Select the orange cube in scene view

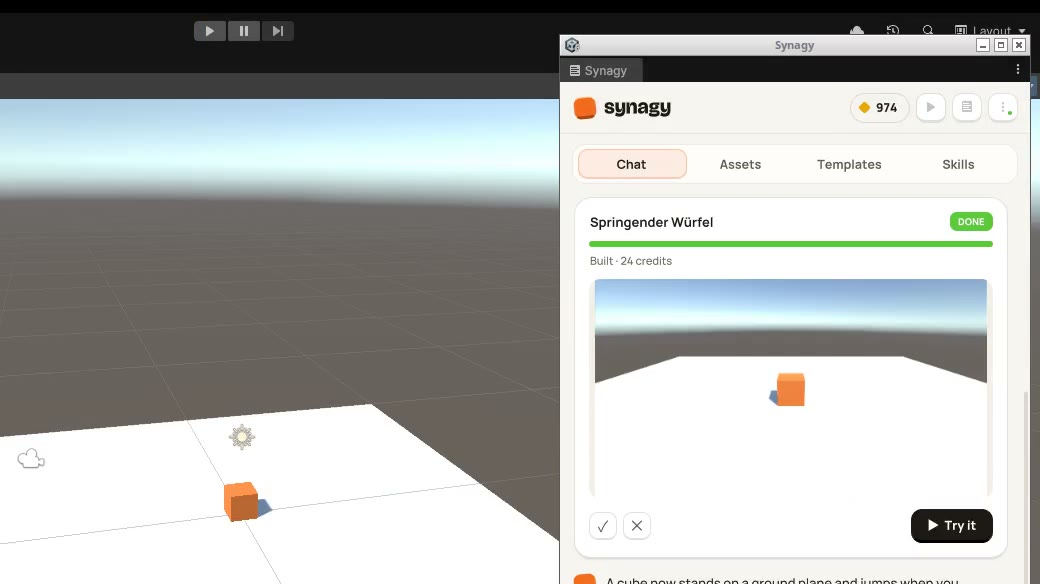coord(241,501)
